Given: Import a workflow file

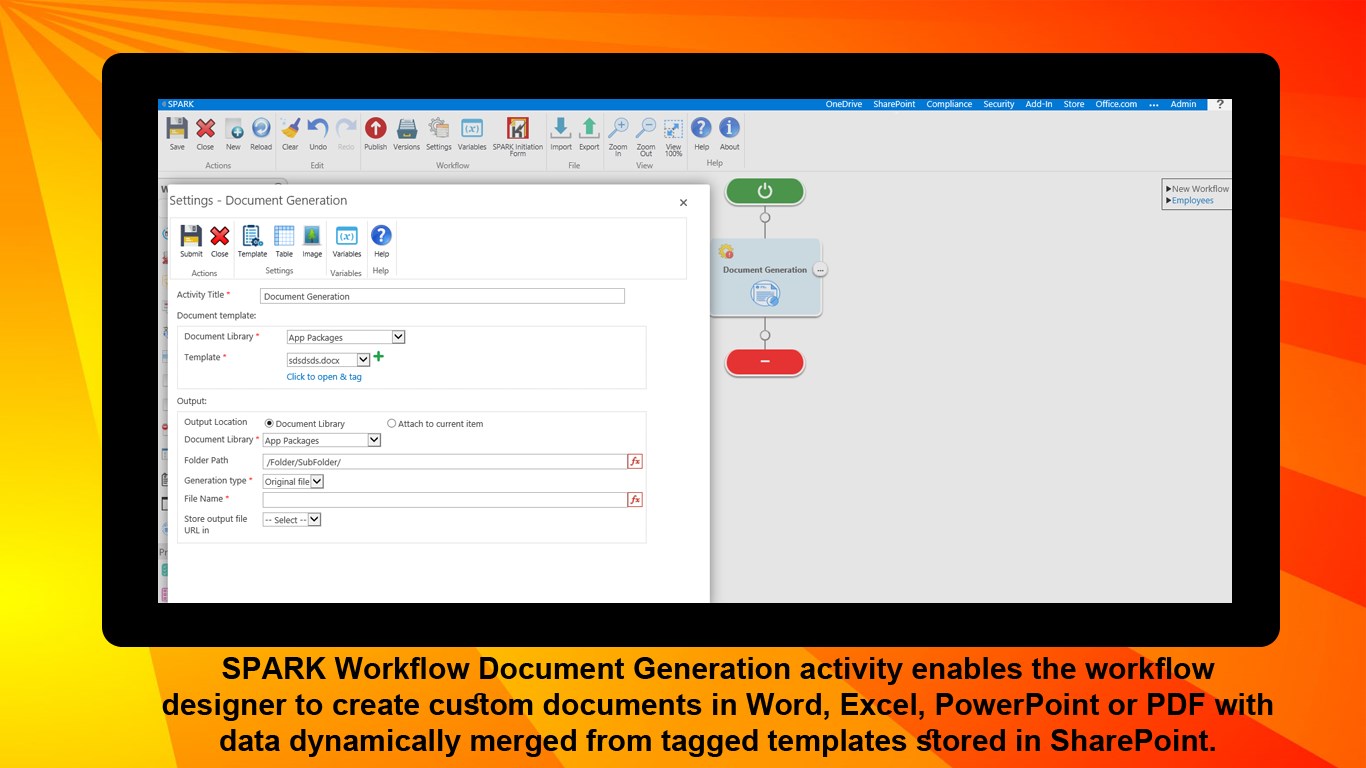Looking at the screenshot, I should pyautogui.click(x=561, y=133).
